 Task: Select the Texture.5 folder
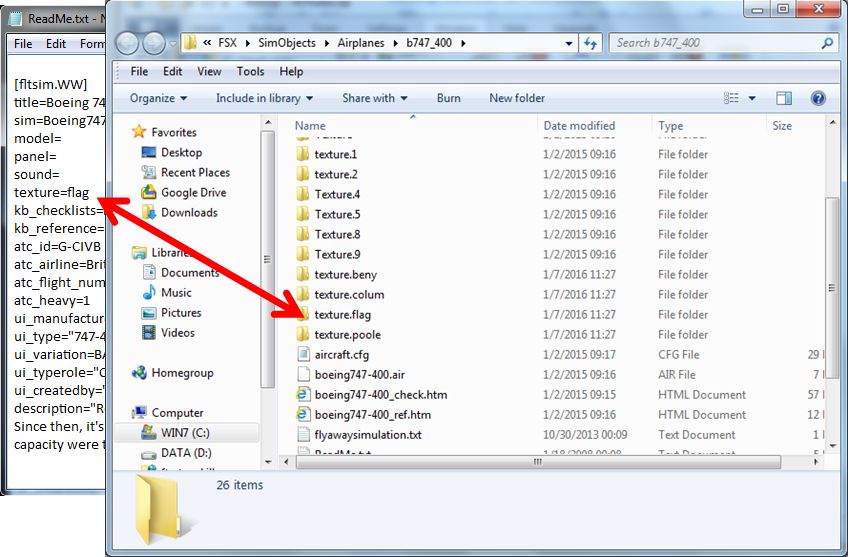point(328,214)
